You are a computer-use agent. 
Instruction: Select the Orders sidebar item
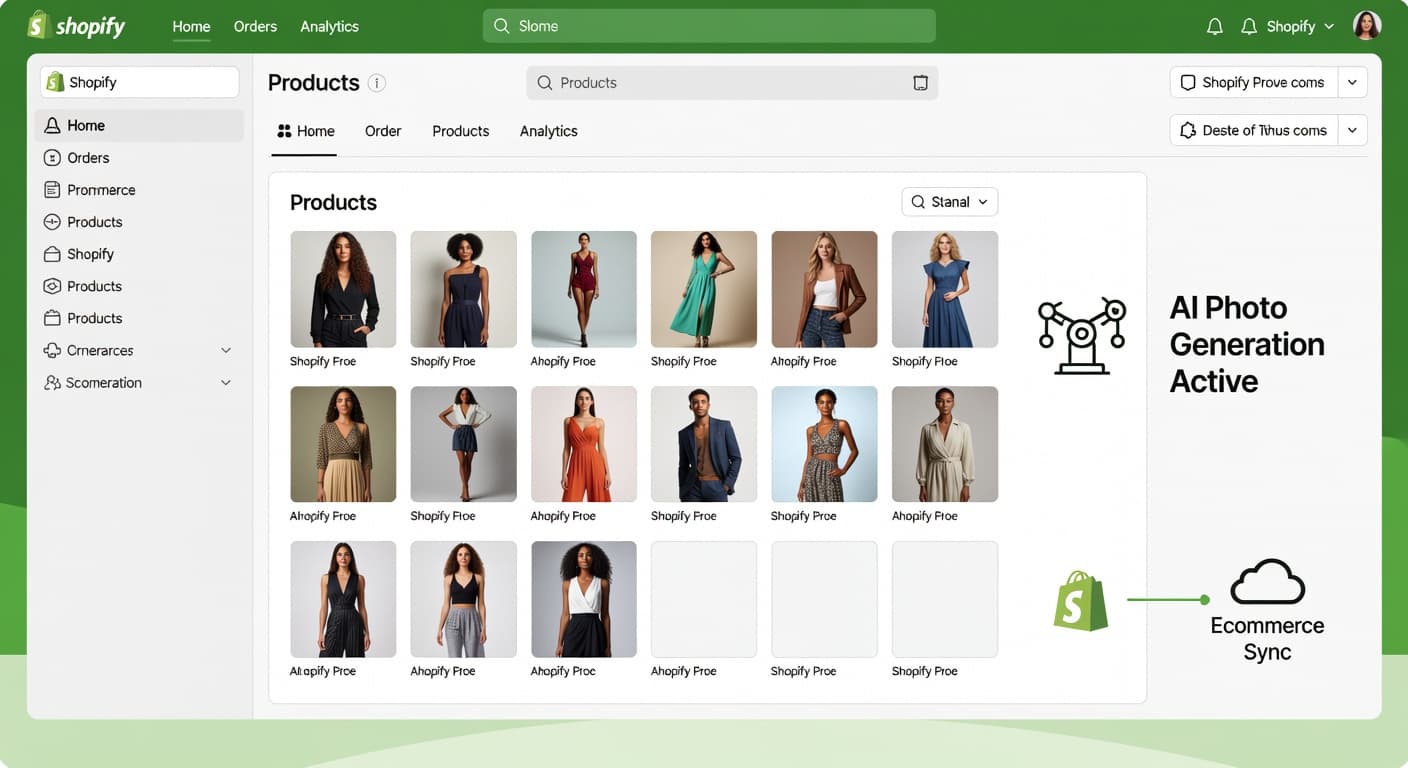point(139,158)
